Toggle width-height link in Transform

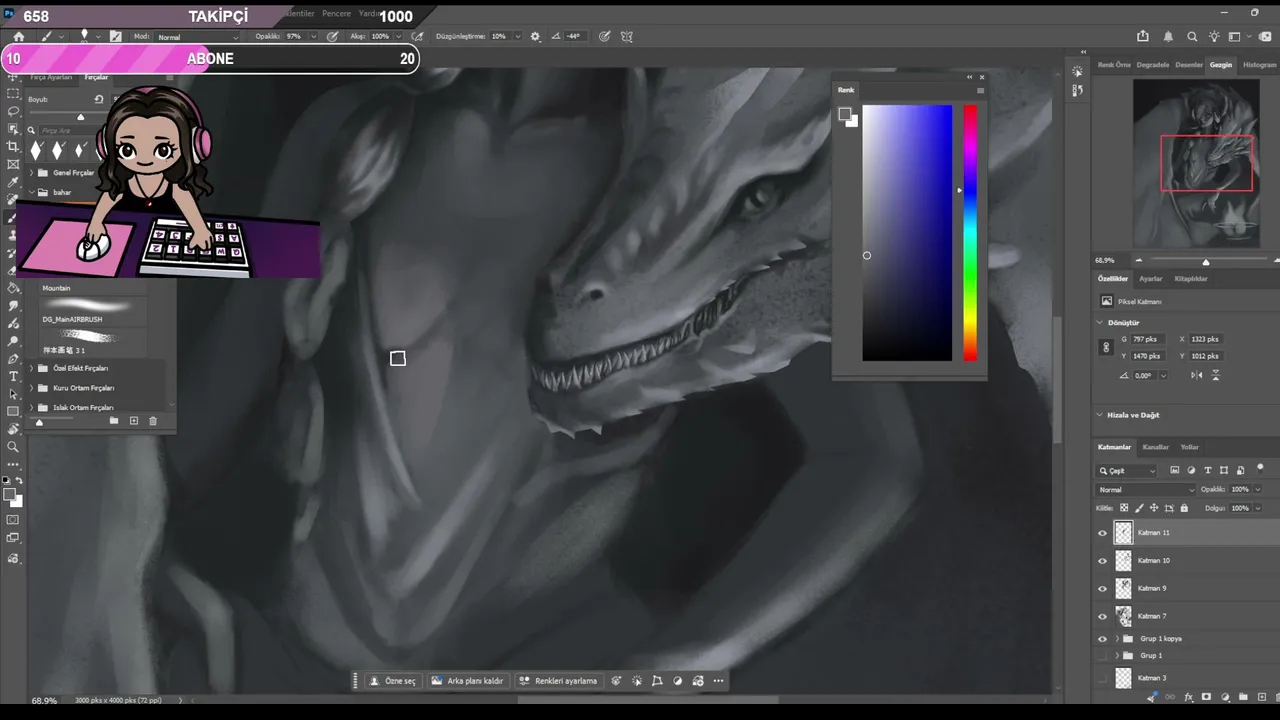1106,347
